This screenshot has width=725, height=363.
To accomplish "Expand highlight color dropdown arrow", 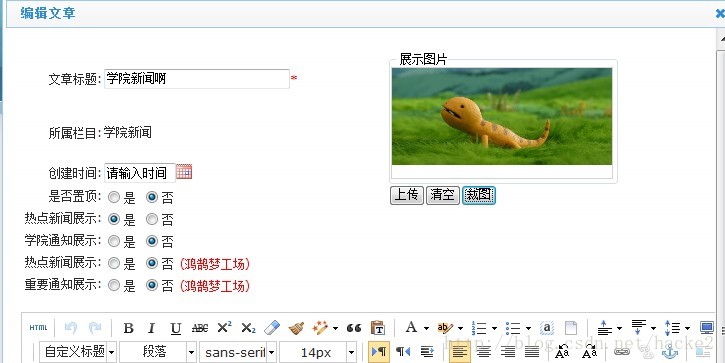I will (460, 328).
